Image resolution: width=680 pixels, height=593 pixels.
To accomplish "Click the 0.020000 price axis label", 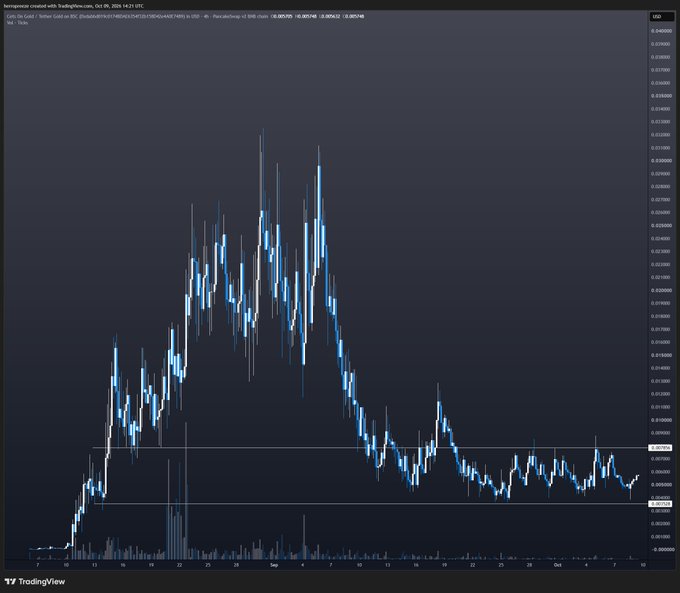I will click(661, 290).
